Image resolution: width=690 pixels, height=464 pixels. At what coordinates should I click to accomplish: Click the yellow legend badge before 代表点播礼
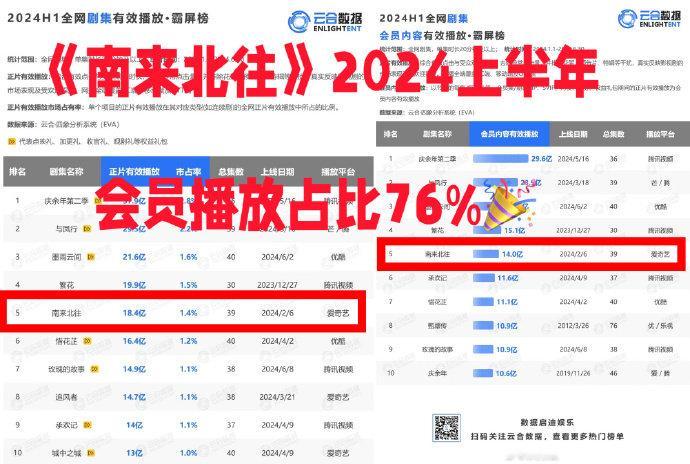point(12,141)
